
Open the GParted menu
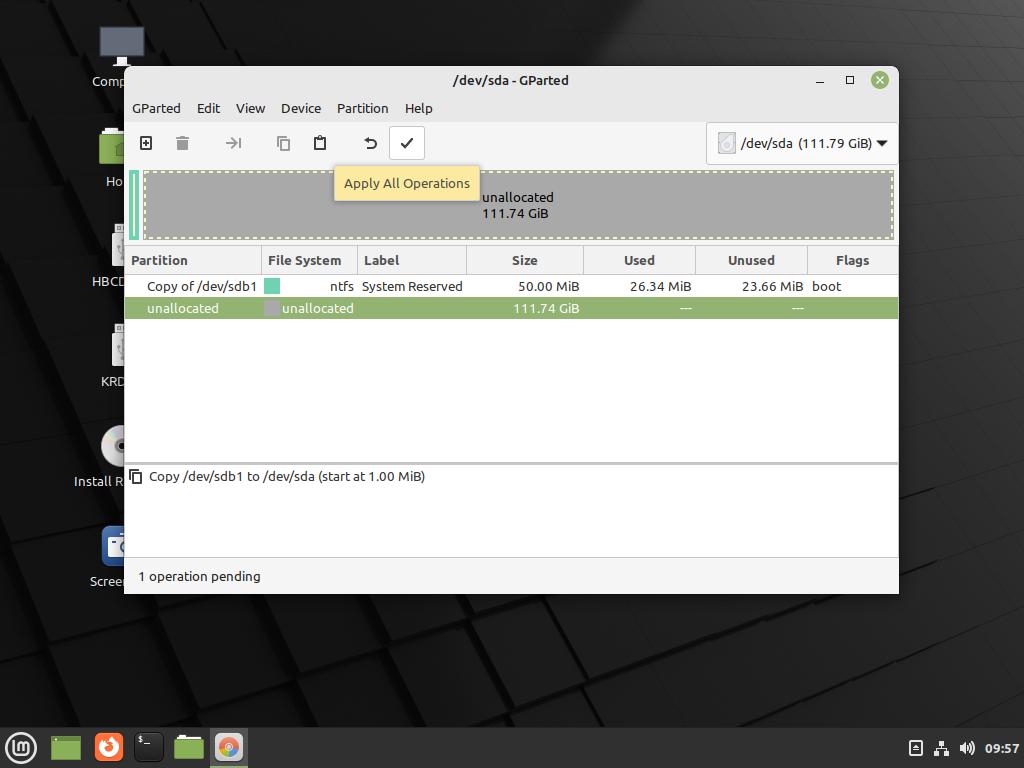[x=156, y=108]
